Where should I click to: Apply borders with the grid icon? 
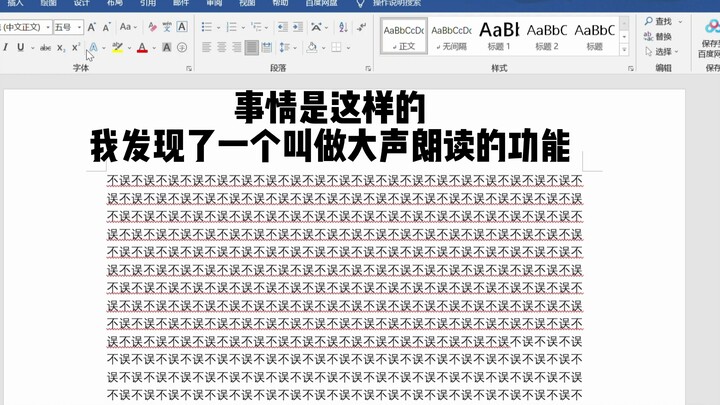[337, 47]
